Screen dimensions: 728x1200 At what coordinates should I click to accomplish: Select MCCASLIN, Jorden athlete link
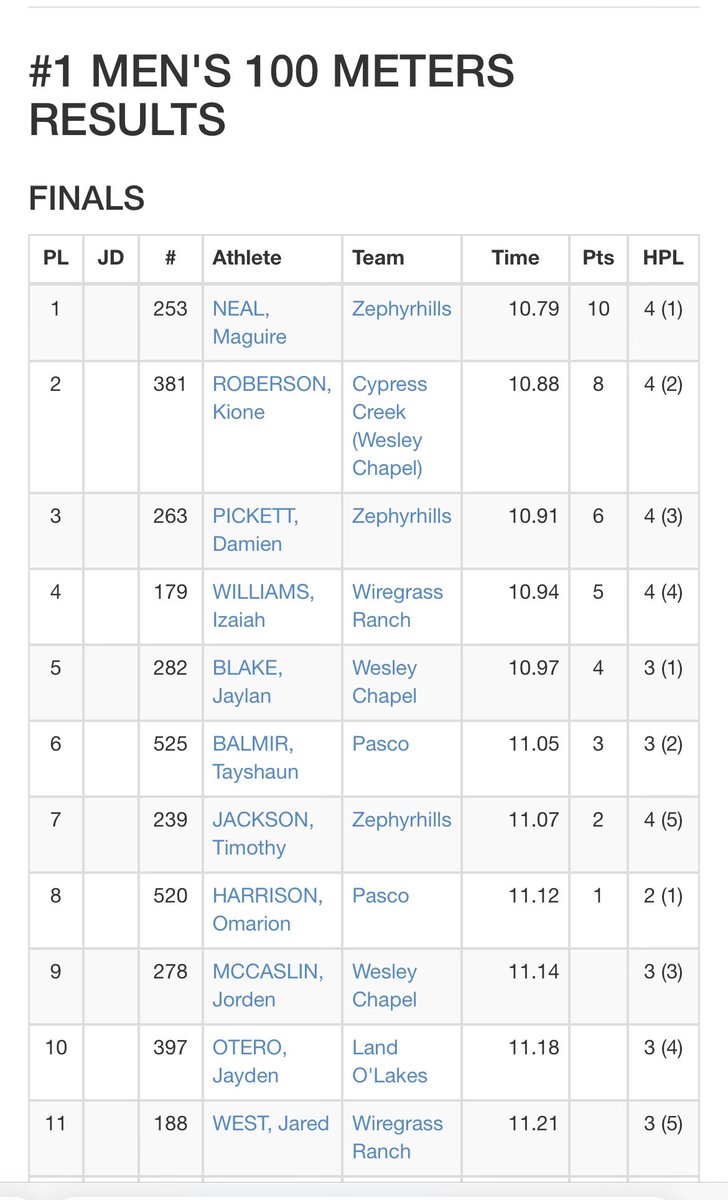(x=267, y=986)
